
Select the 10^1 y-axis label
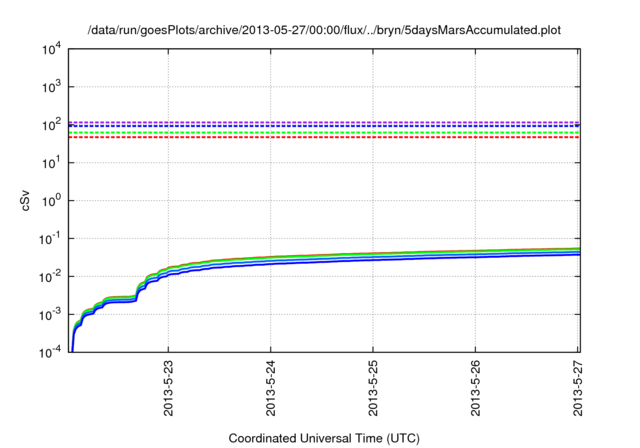[51, 163]
